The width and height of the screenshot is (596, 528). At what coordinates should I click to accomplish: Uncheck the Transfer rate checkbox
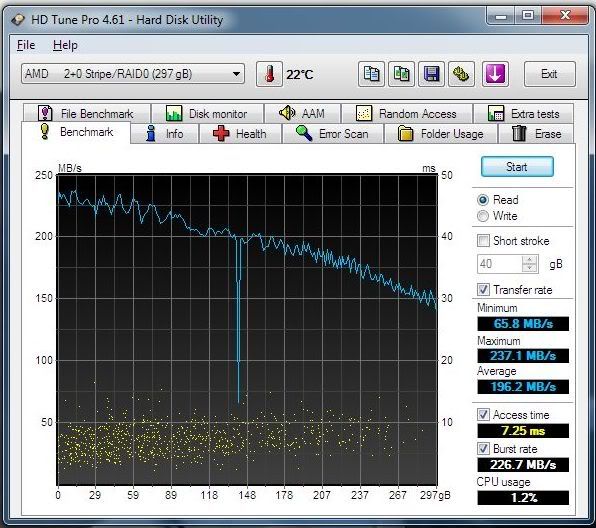pyautogui.click(x=483, y=290)
